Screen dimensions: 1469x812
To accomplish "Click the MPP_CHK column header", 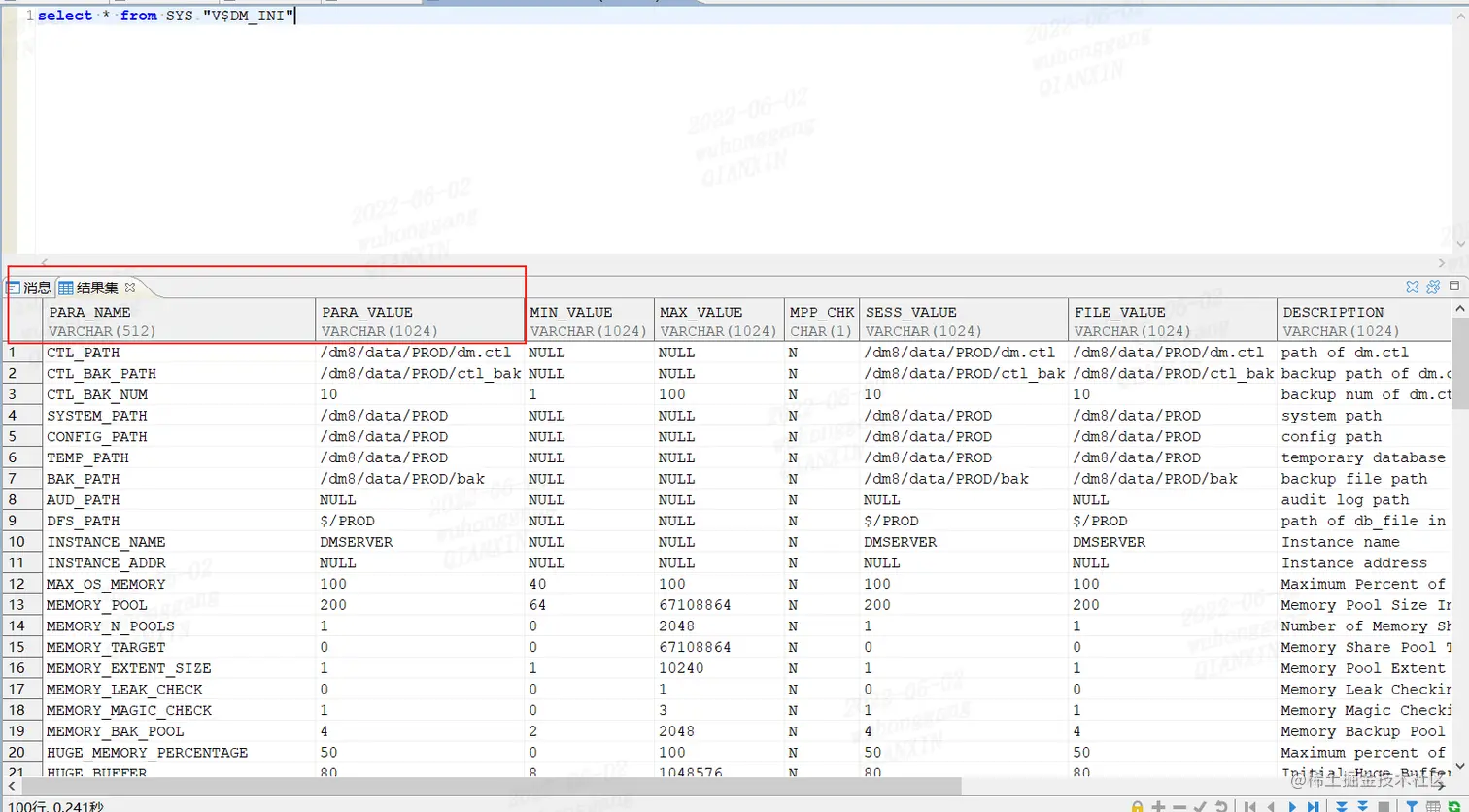I will point(822,321).
